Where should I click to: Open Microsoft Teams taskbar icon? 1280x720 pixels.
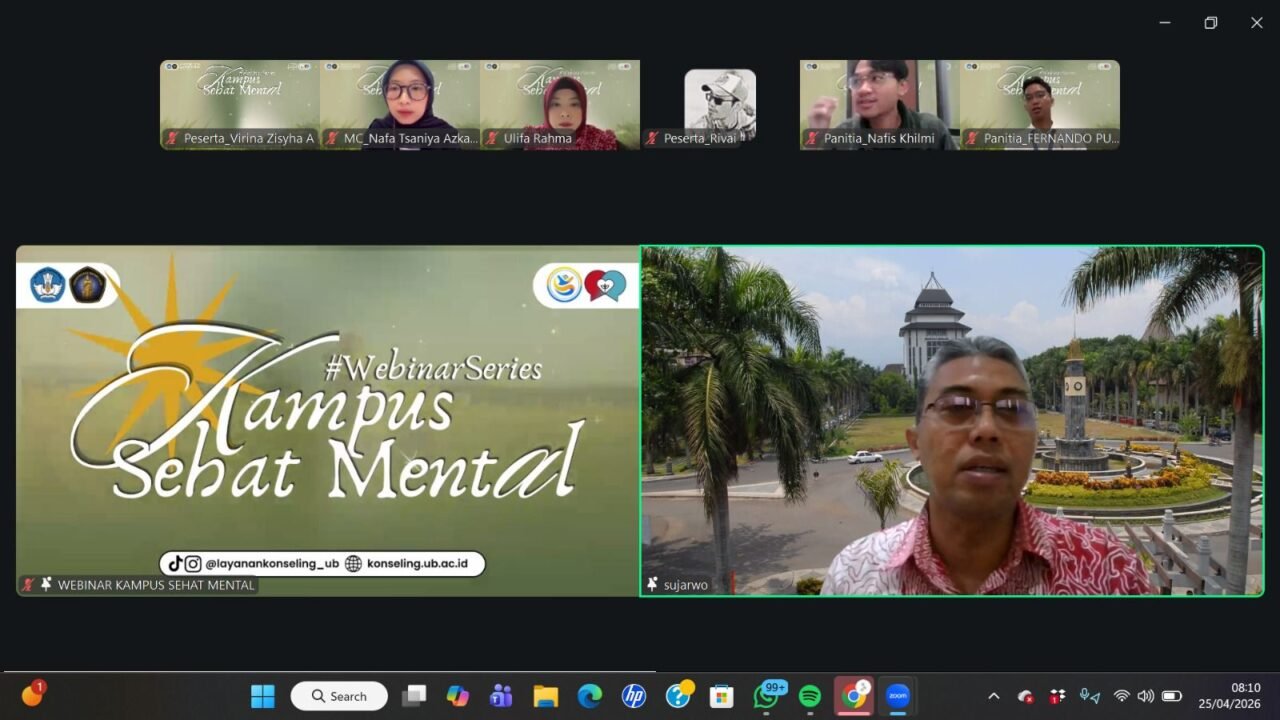click(x=501, y=696)
